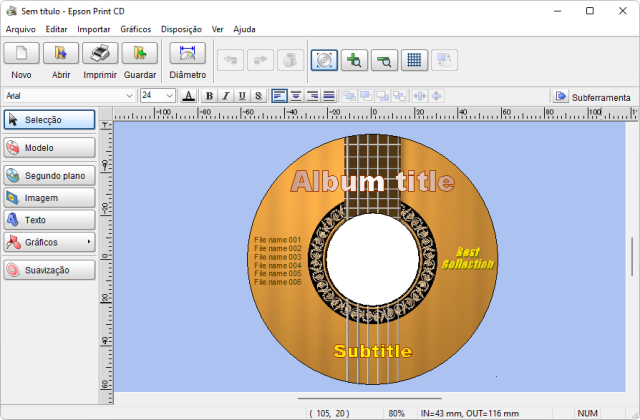Click the Texto side panel button

[x=49, y=220]
